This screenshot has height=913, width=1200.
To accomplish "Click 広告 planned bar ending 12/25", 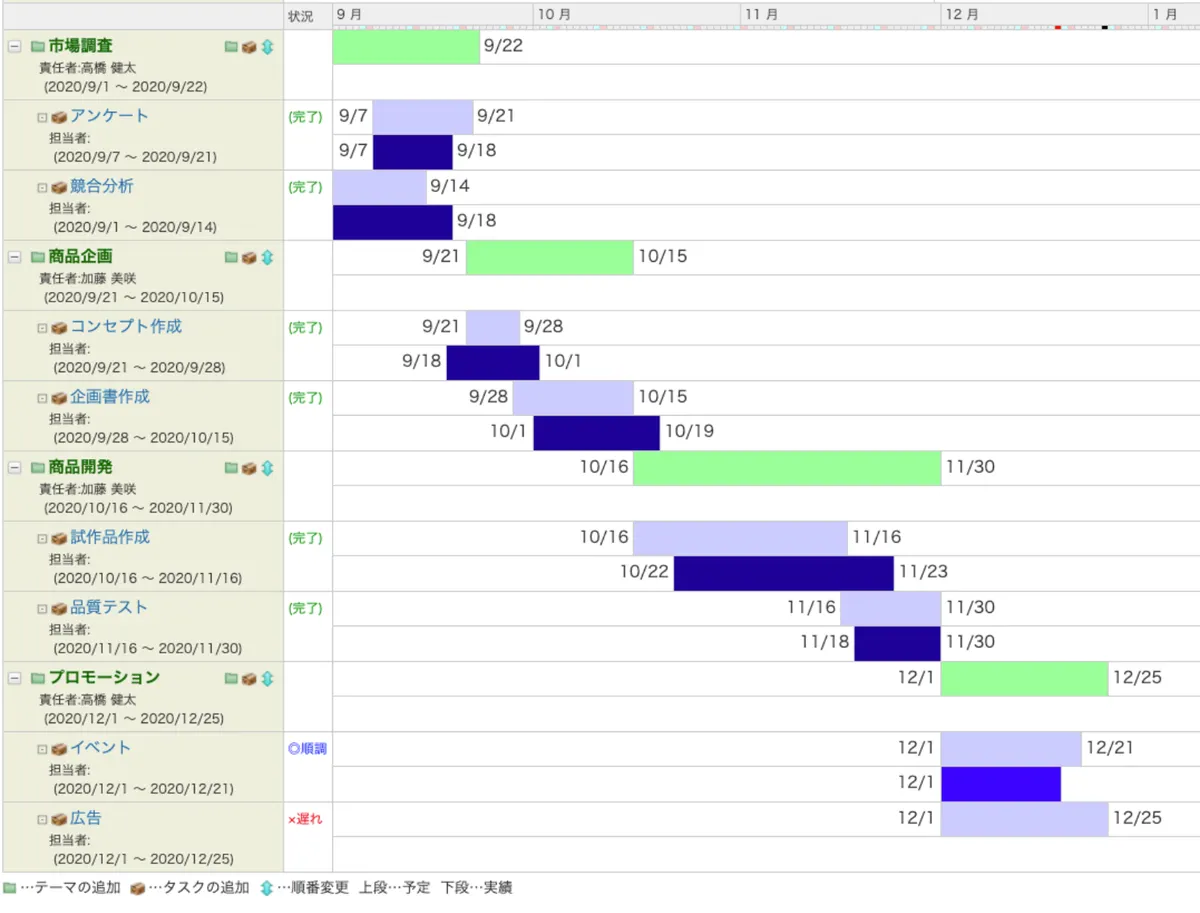I will click(x=1024, y=818).
